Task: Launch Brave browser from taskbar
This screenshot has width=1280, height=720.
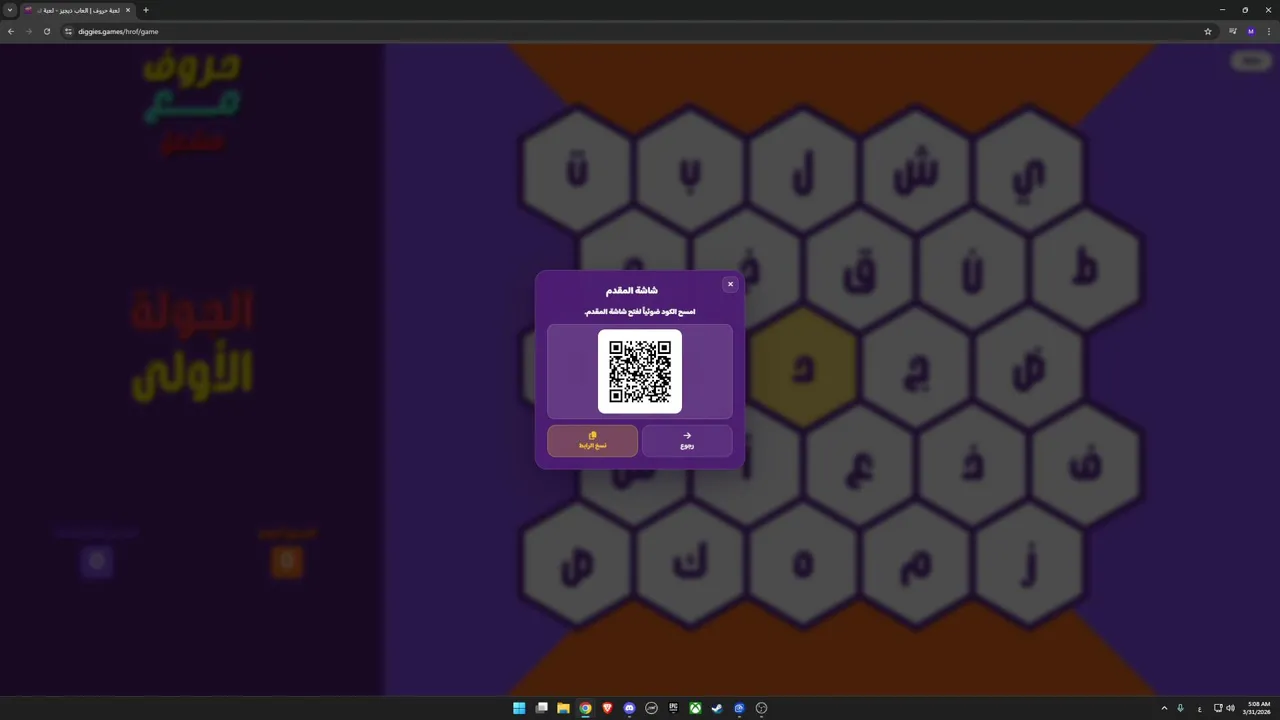Action: (607, 708)
